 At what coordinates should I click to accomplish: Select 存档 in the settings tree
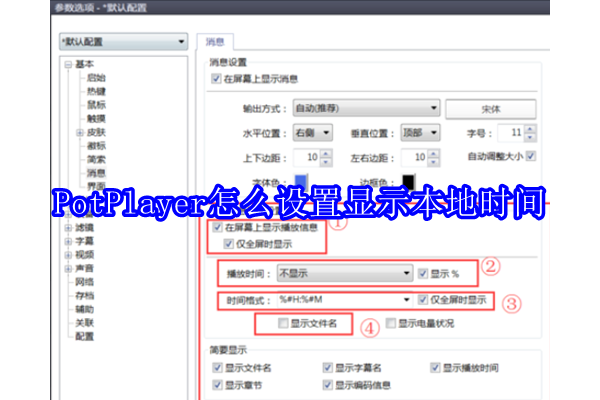click(x=85, y=296)
